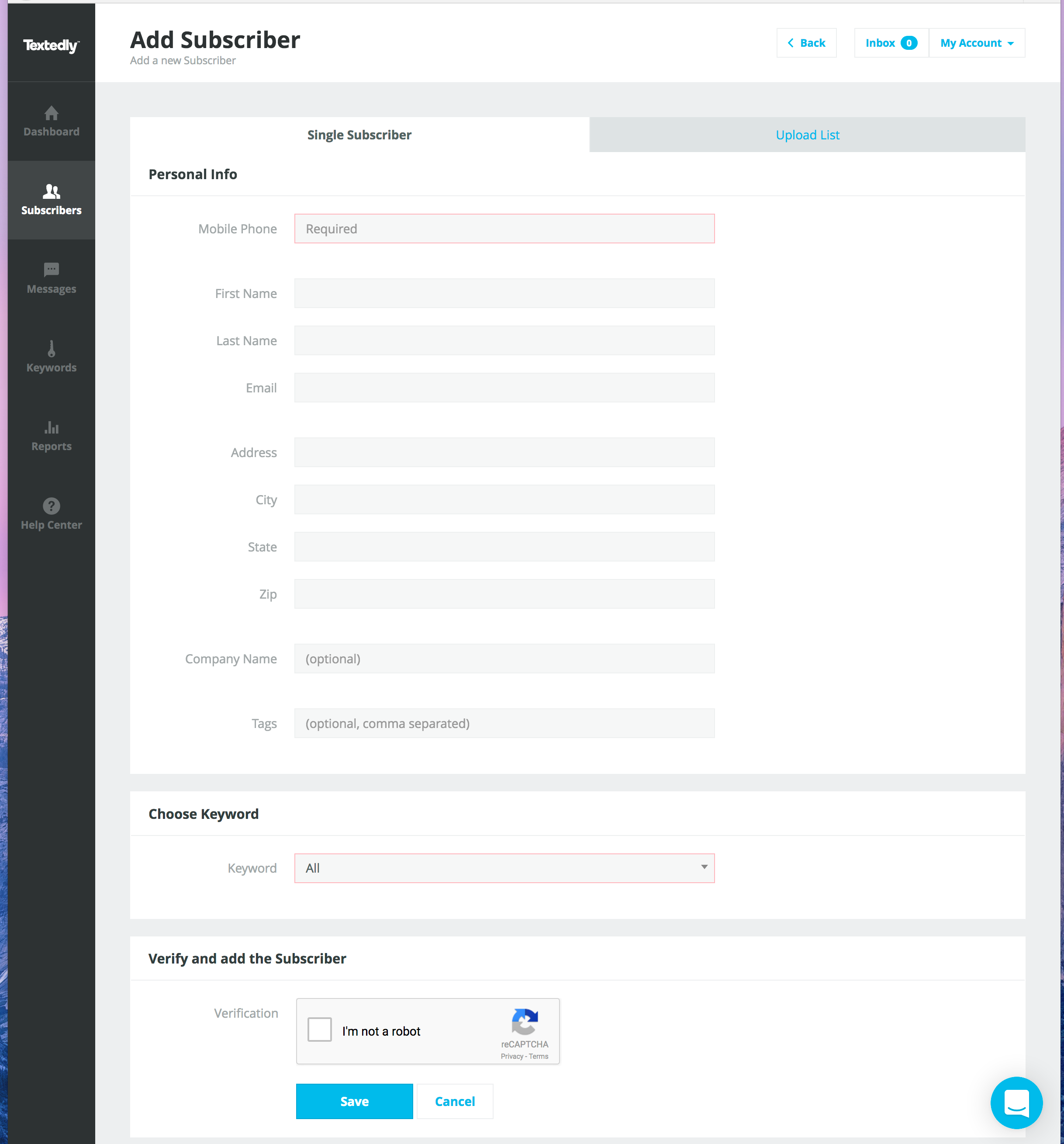The image size is (1064, 1144).
Task: Open the Help Center label in the sidebar
Action: click(51, 525)
